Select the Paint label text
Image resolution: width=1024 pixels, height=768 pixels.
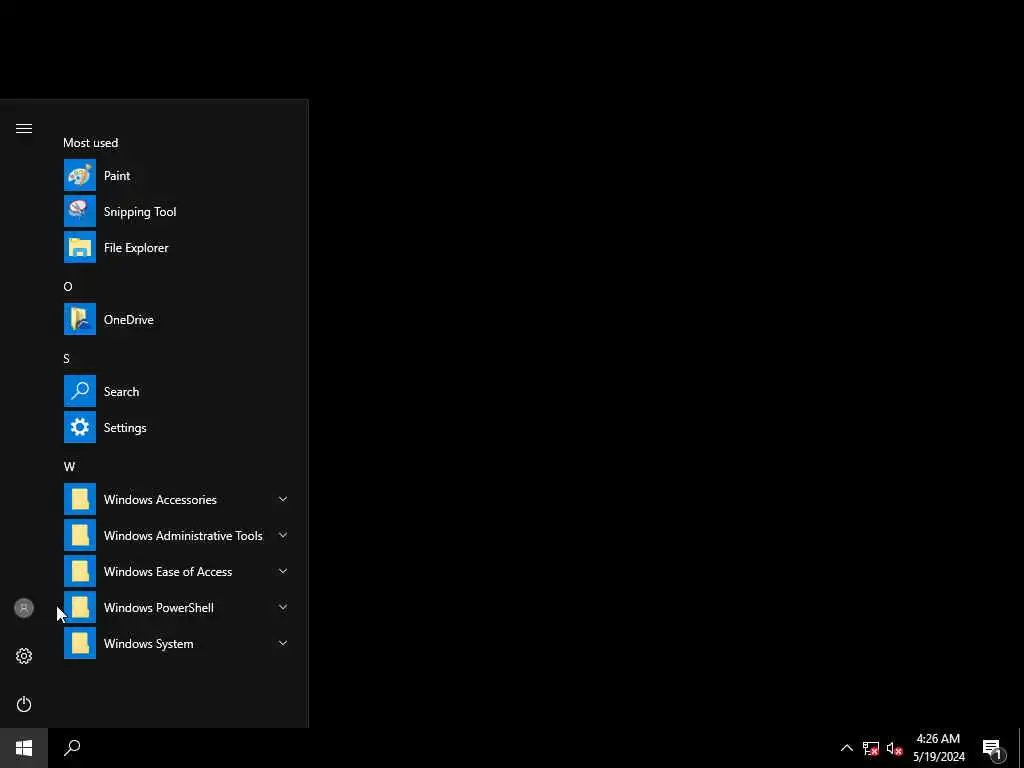pos(117,175)
